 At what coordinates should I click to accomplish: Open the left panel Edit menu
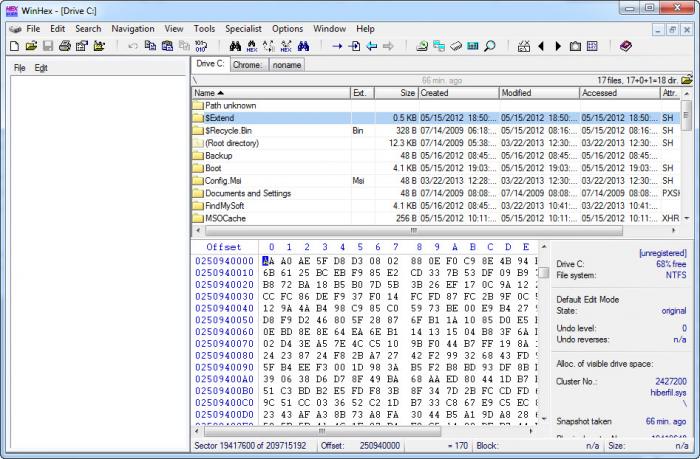coord(41,68)
